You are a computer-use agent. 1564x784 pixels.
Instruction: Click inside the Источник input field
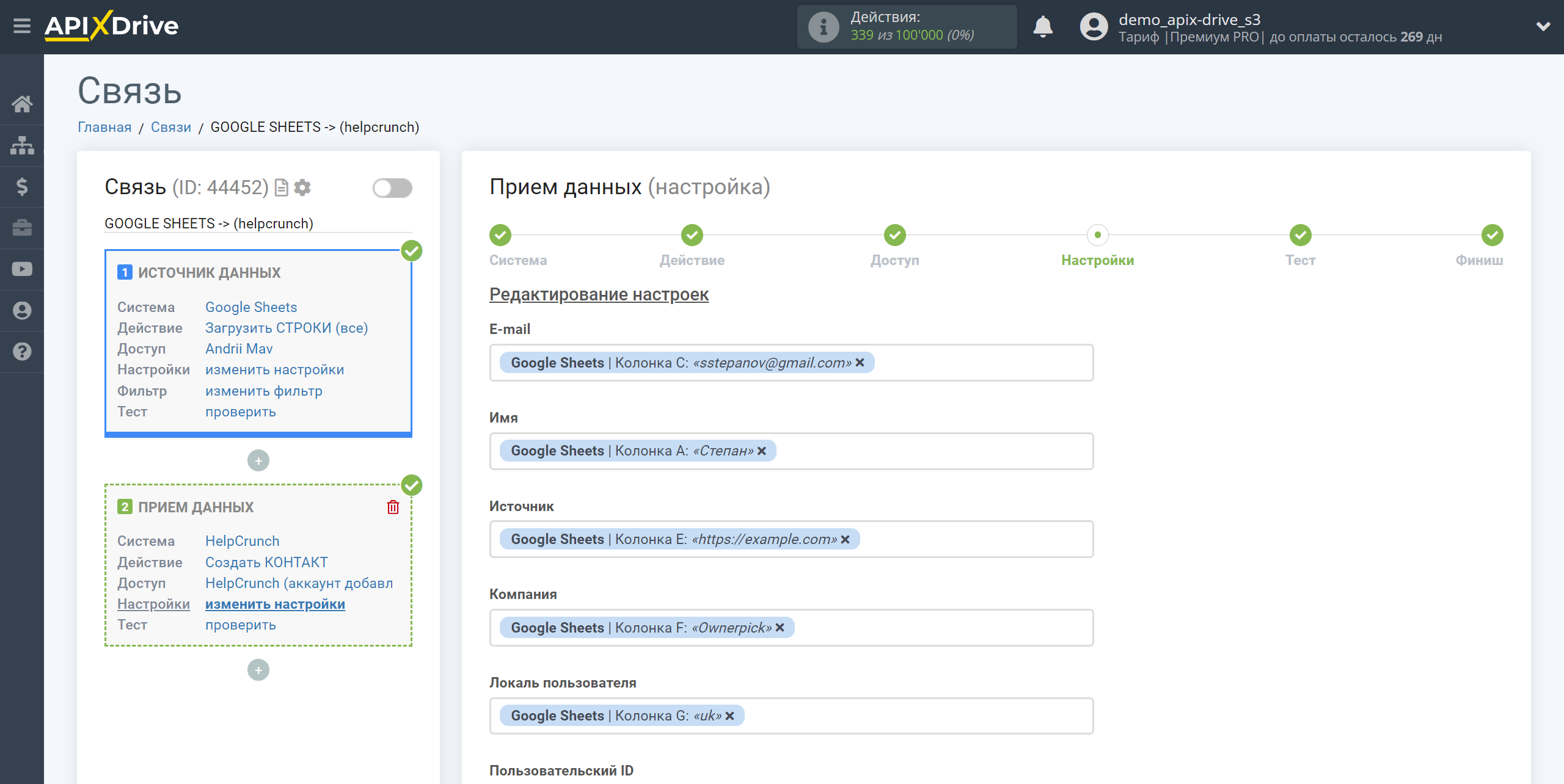791,539
